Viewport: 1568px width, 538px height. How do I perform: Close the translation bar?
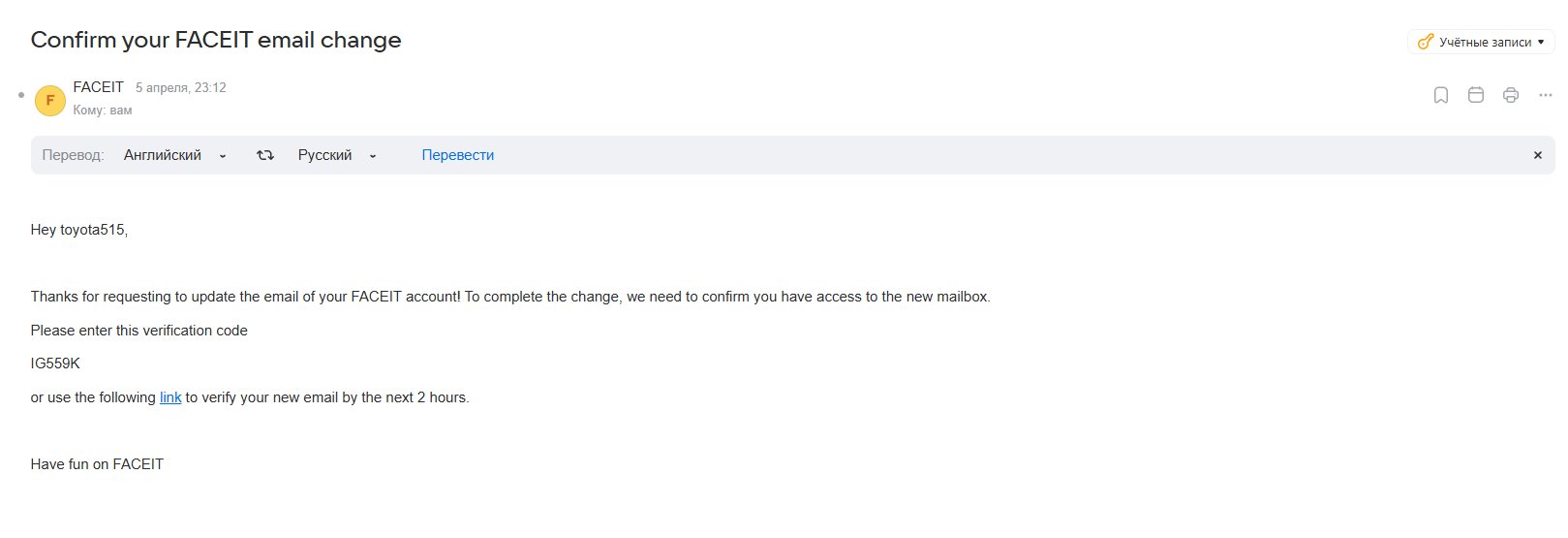coord(1537,155)
